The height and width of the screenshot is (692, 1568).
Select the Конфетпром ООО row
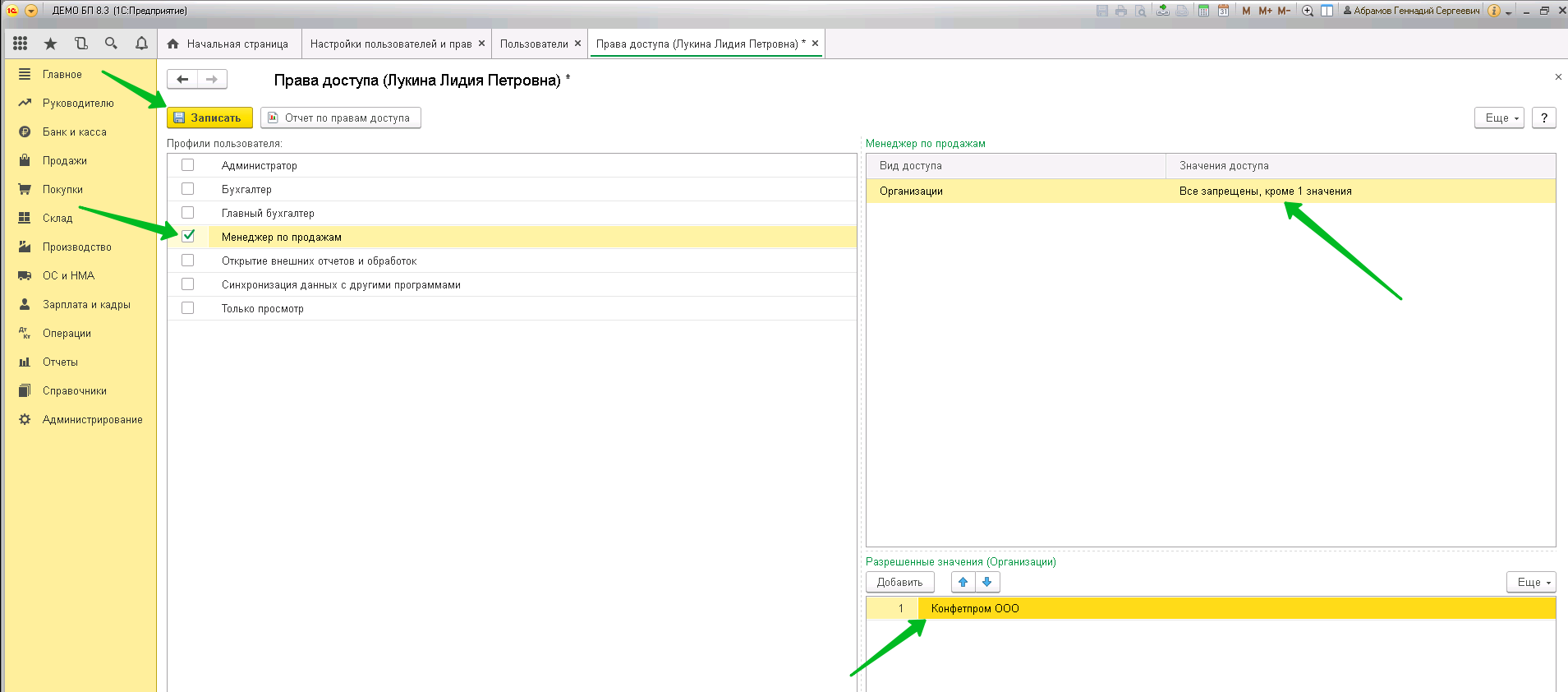(x=975, y=608)
